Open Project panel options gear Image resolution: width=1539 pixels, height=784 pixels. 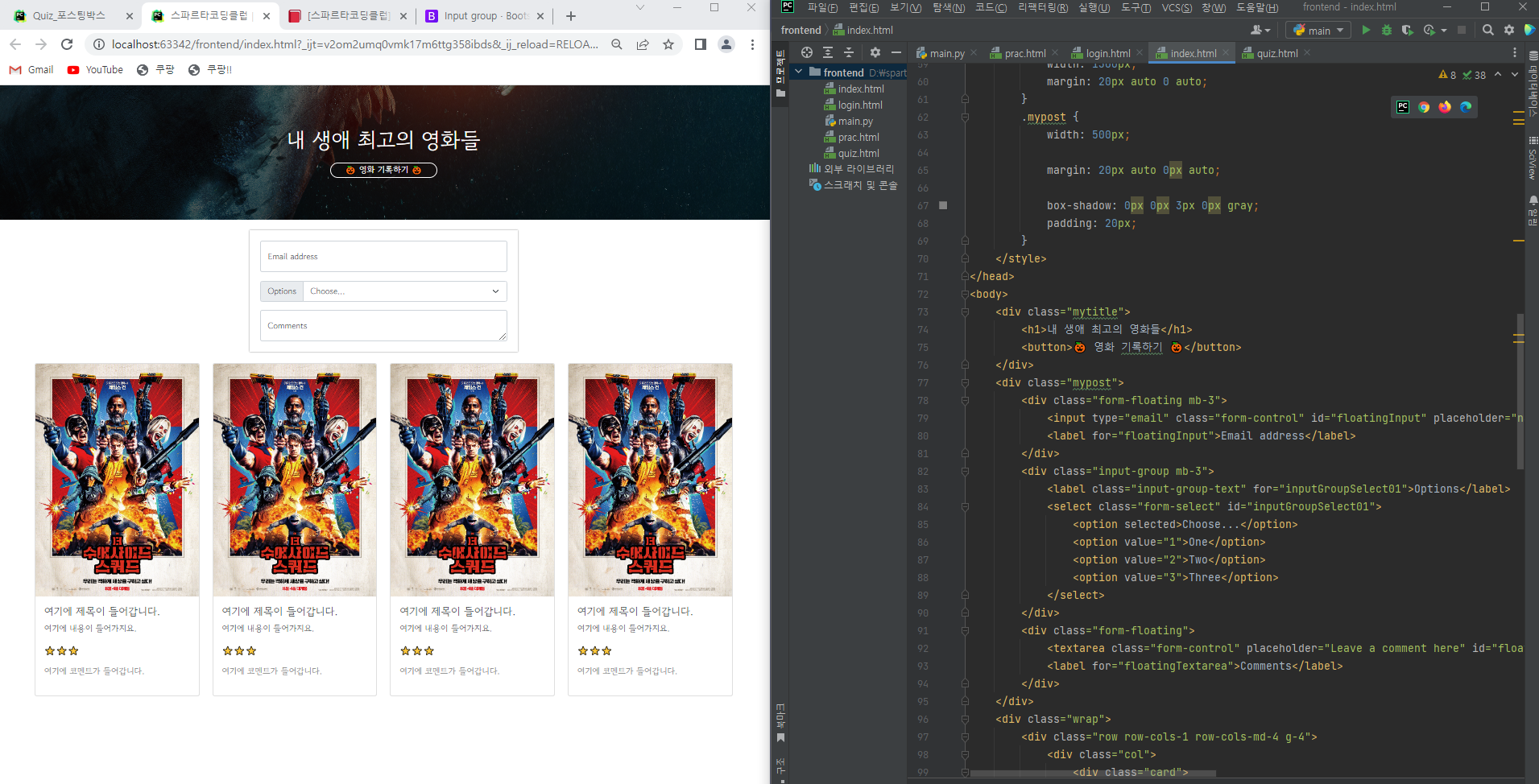(875, 52)
